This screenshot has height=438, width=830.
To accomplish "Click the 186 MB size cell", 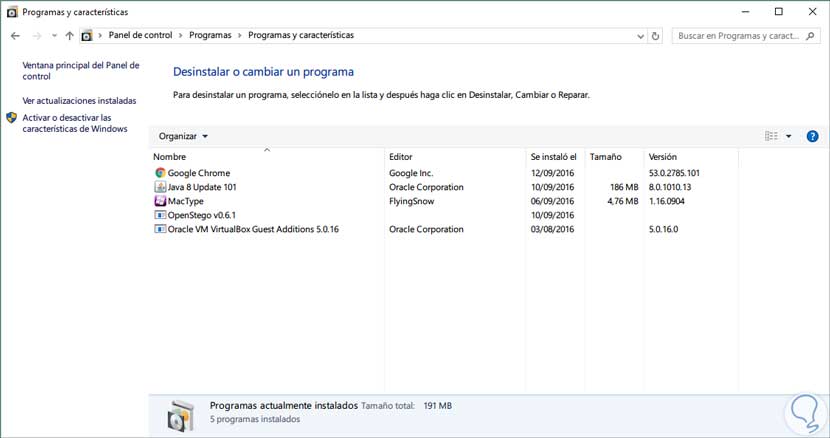I will pyautogui.click(x=624, y=187).
